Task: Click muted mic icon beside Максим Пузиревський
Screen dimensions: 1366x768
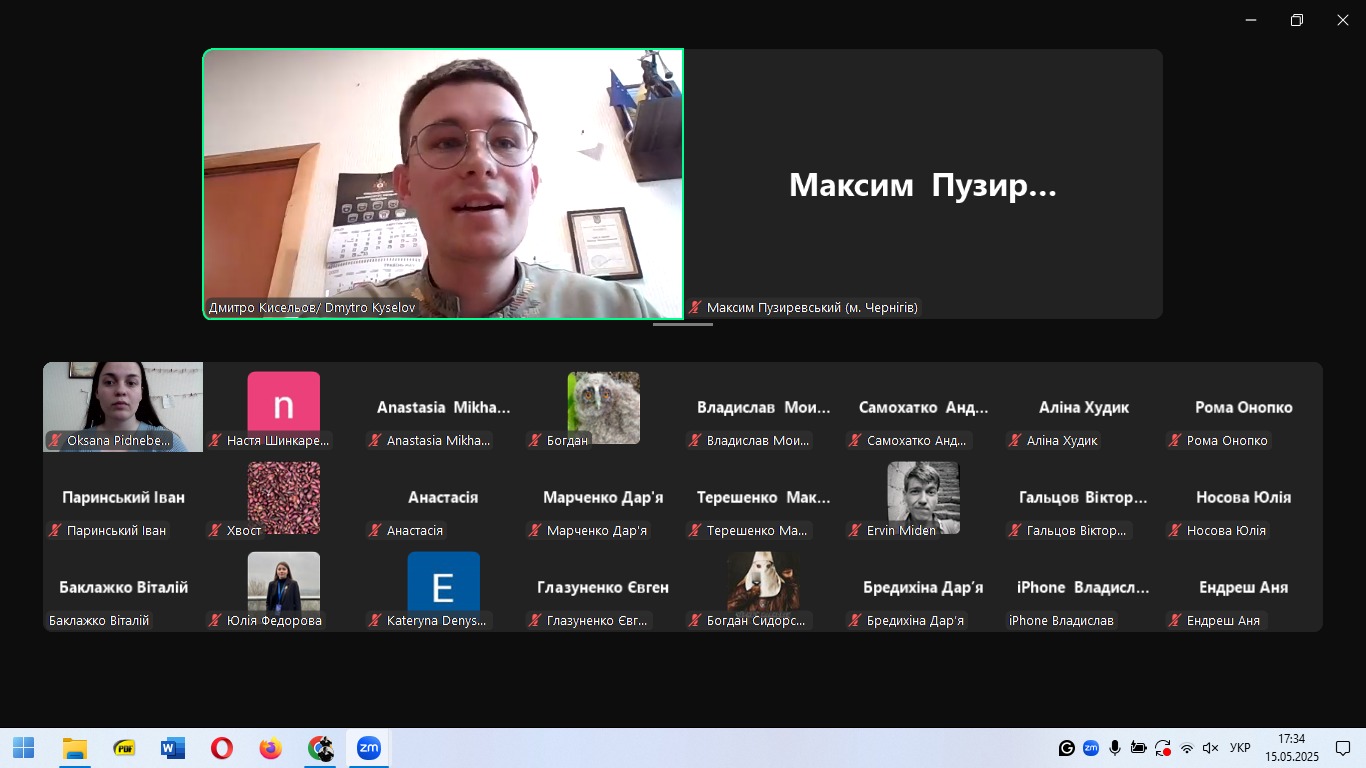Action: (695, 308)
